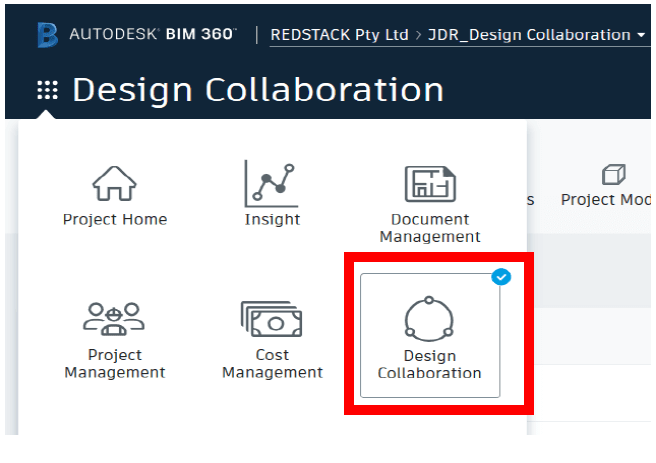
Task: Choose the 'Insight' label in module menu
Action: click(x=272, y=219)
